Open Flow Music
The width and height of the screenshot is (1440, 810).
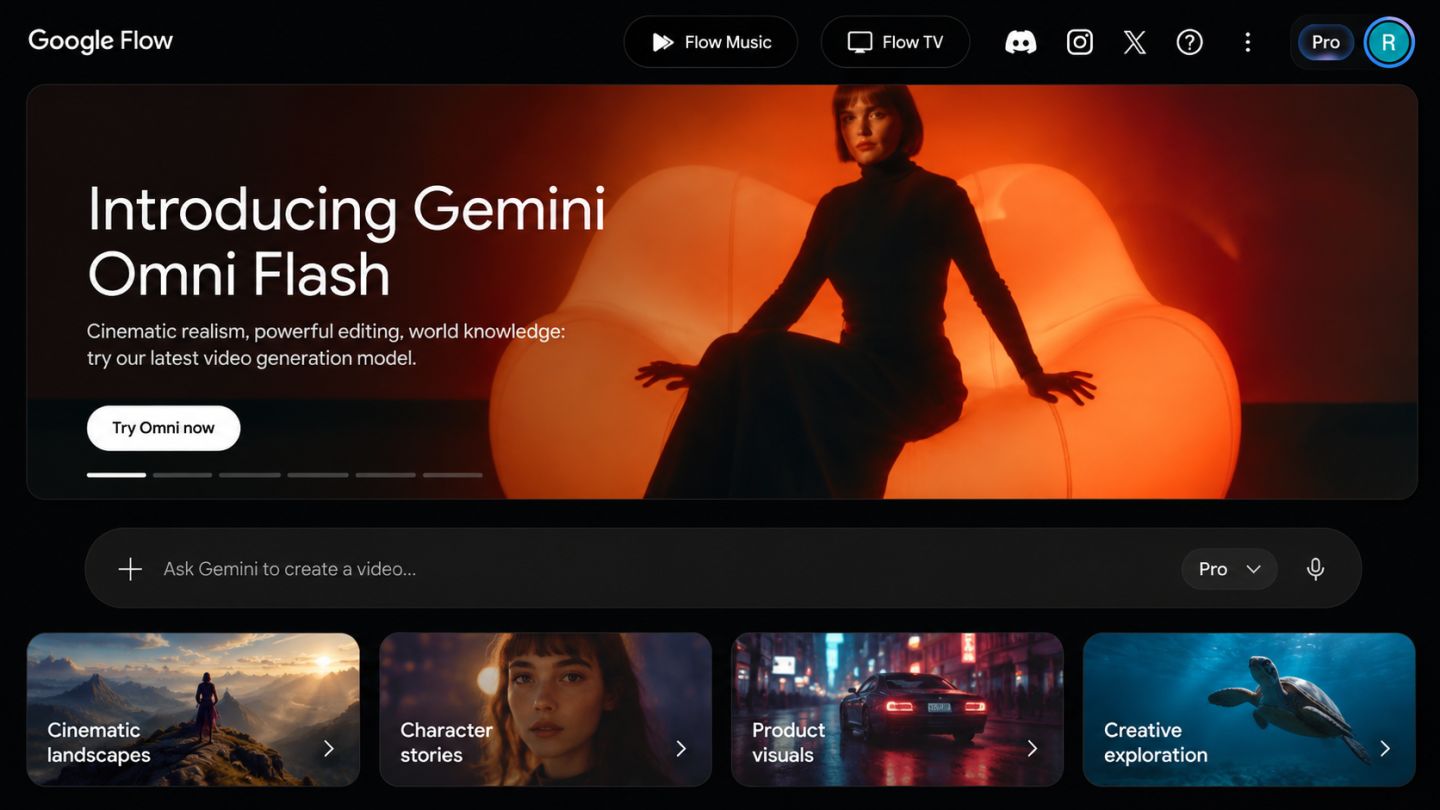[x=710, y=42]
